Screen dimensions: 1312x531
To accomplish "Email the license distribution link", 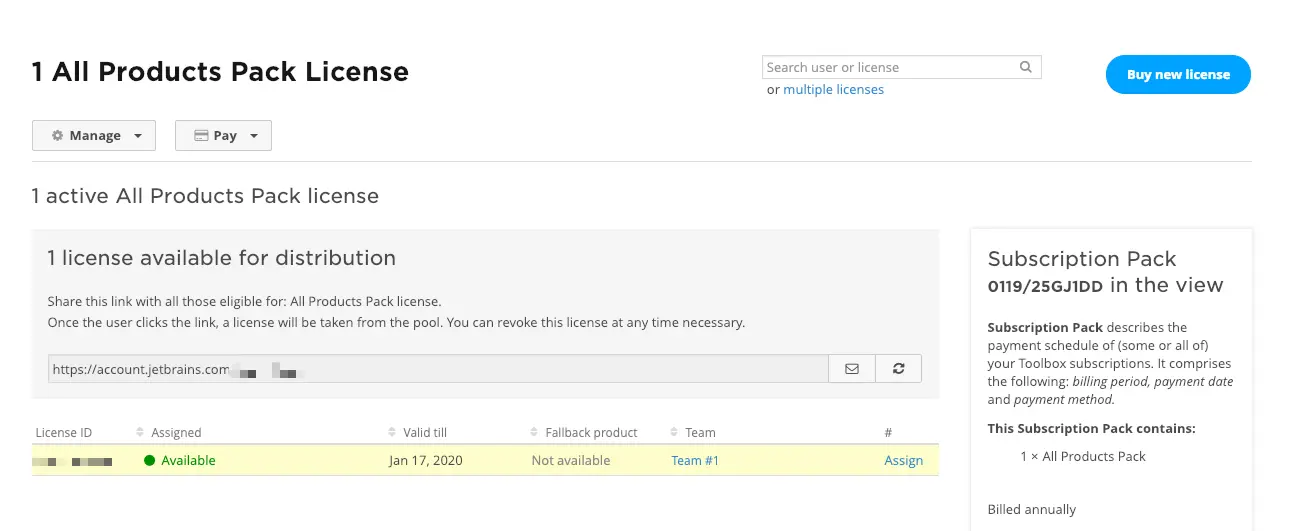I will 852,369.
